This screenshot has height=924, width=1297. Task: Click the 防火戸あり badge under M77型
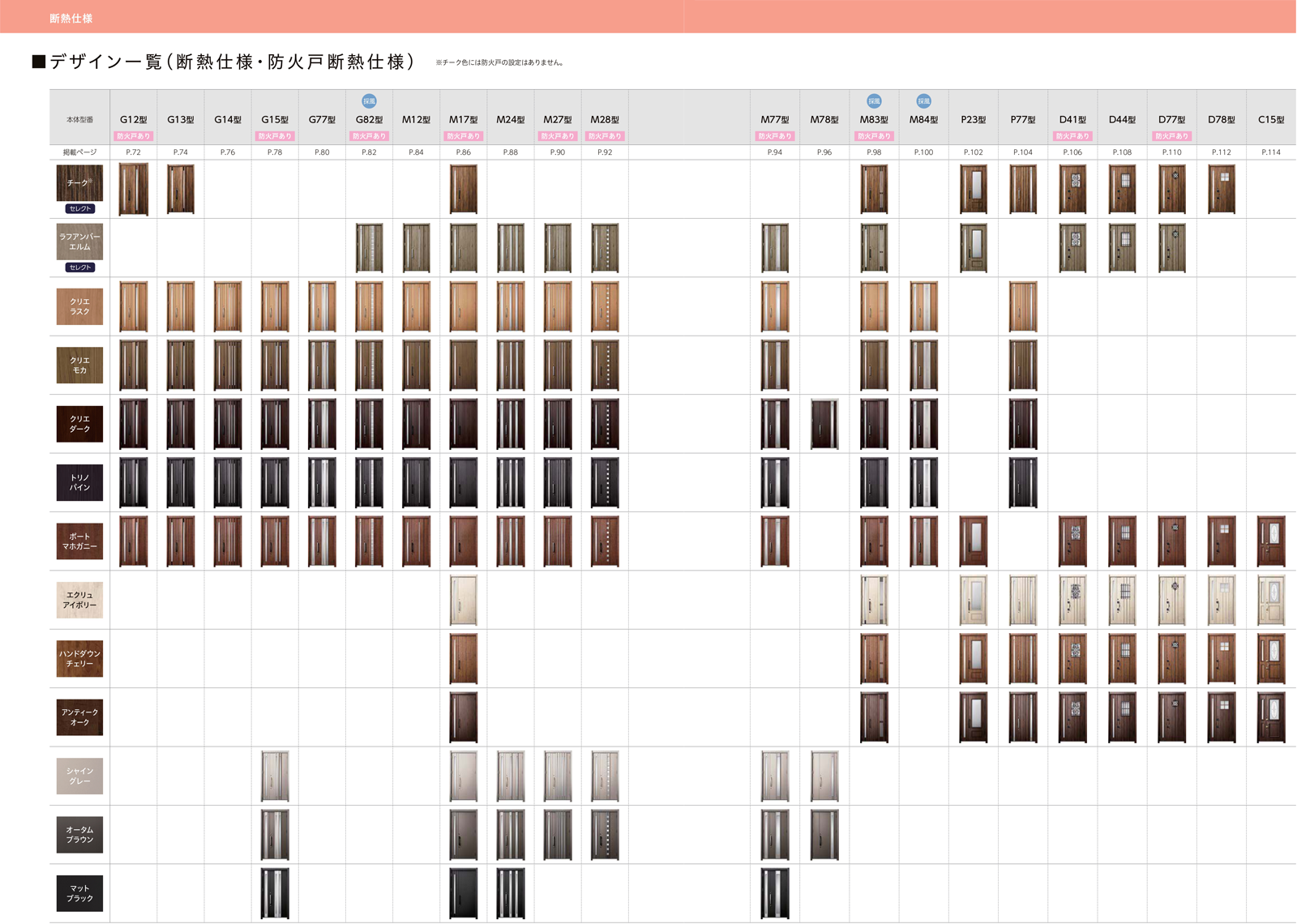click(x=775, y=136)
